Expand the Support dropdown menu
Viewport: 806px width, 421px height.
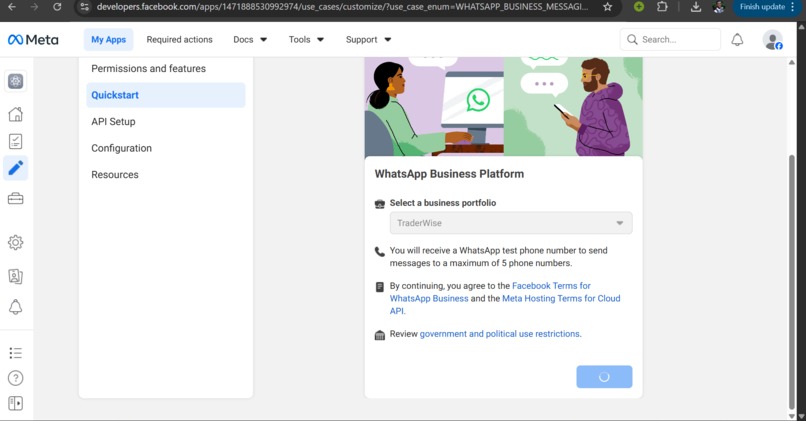(368, 40)
